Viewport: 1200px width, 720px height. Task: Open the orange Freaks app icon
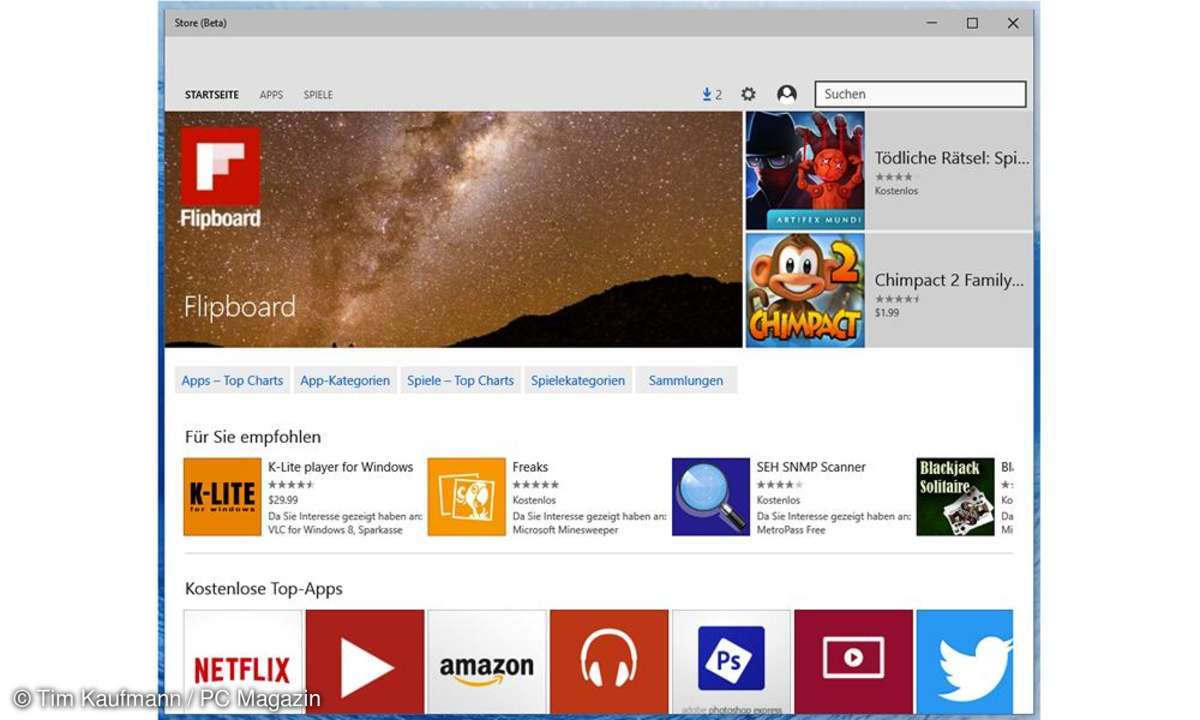coord(466,497)
